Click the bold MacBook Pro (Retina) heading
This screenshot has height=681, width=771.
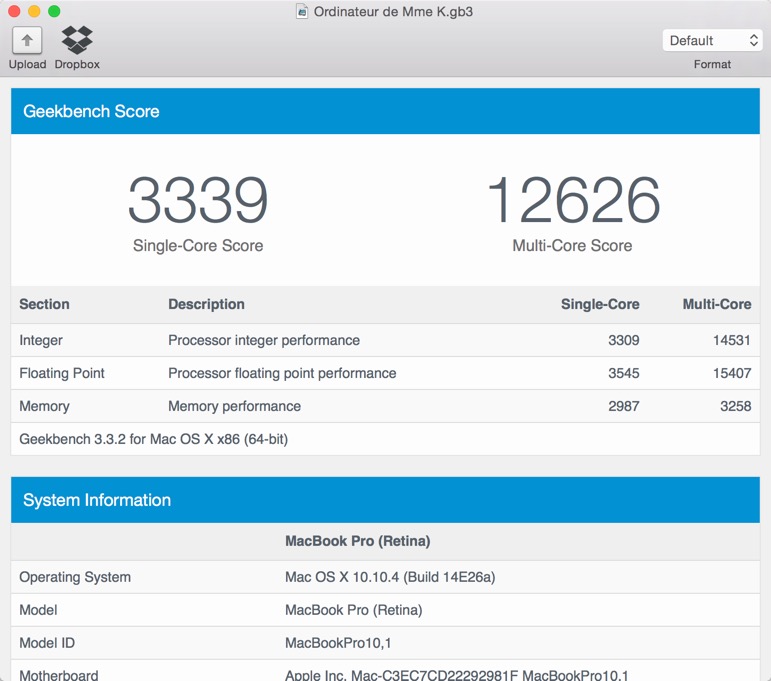pyautogui.click(x=358, y=541)
